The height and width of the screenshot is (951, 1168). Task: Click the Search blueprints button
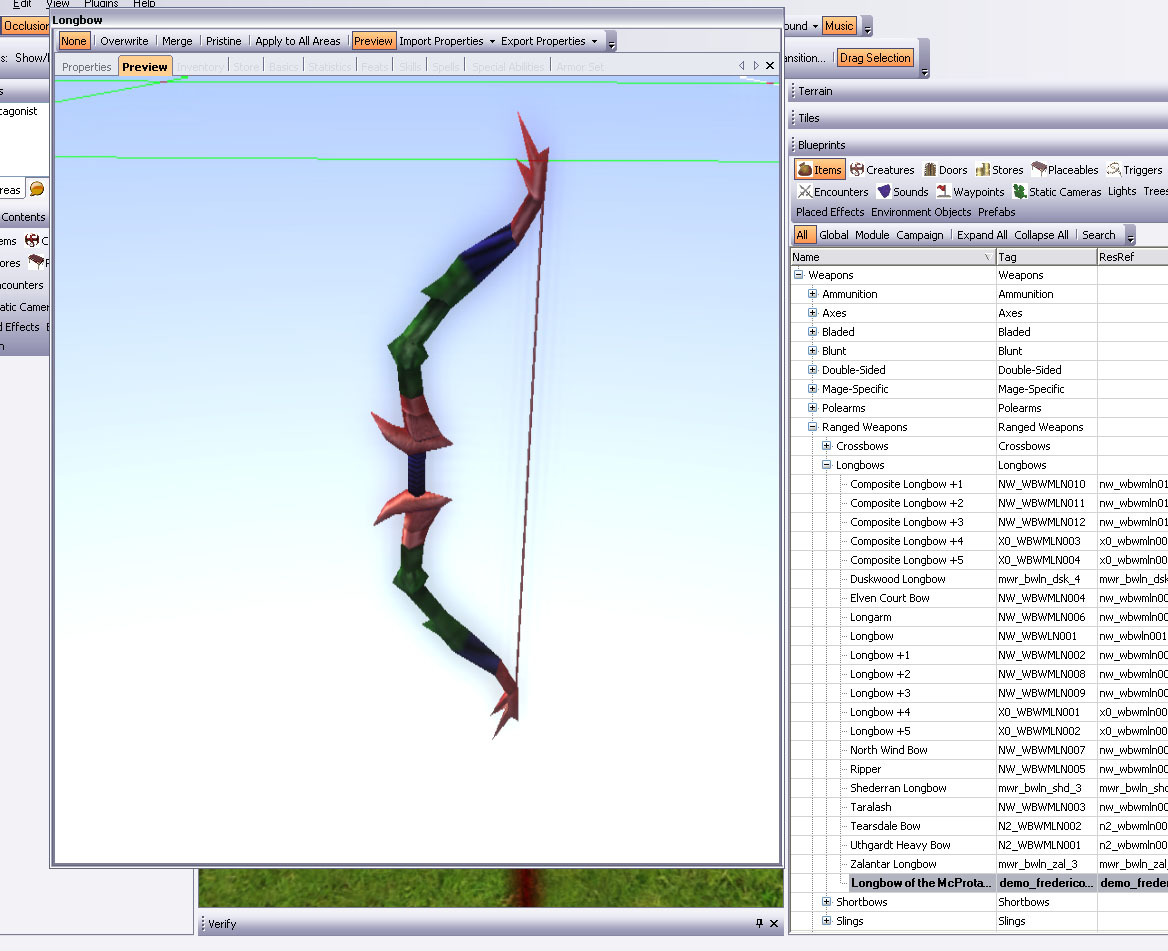[1099, 235]
